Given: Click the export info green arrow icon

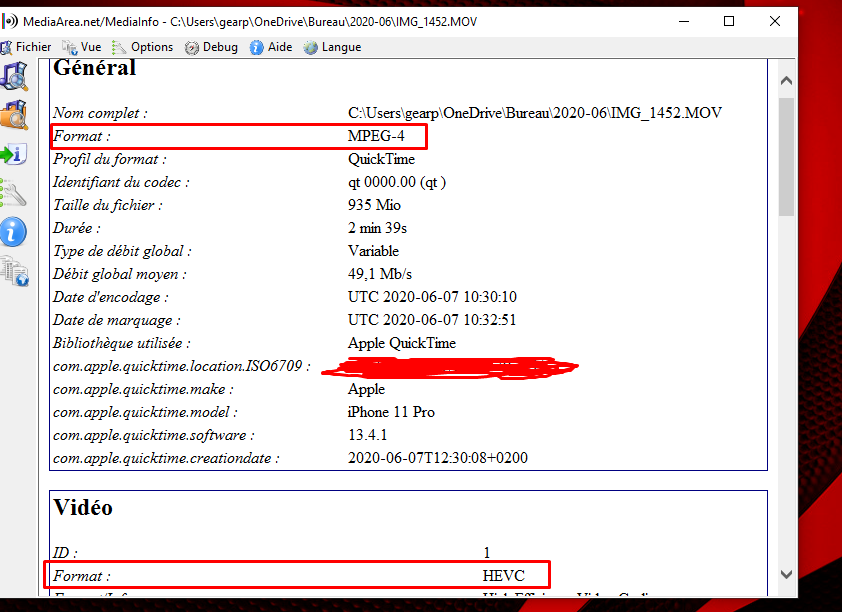Looking at the screenshot, I should (14, 154).
